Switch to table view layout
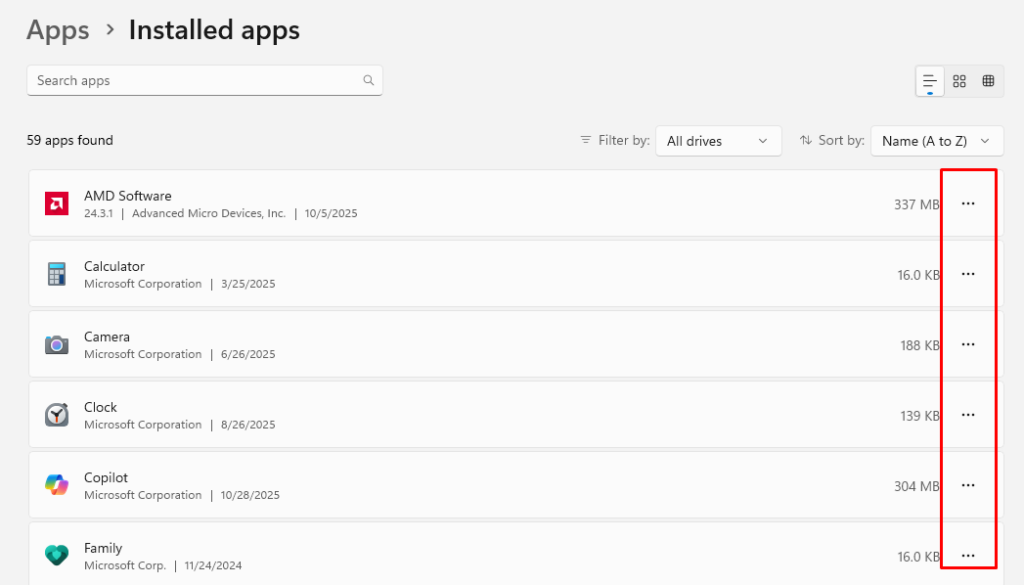The height and width of the screenshot is (585, 1024). click(x=988, y=82)
